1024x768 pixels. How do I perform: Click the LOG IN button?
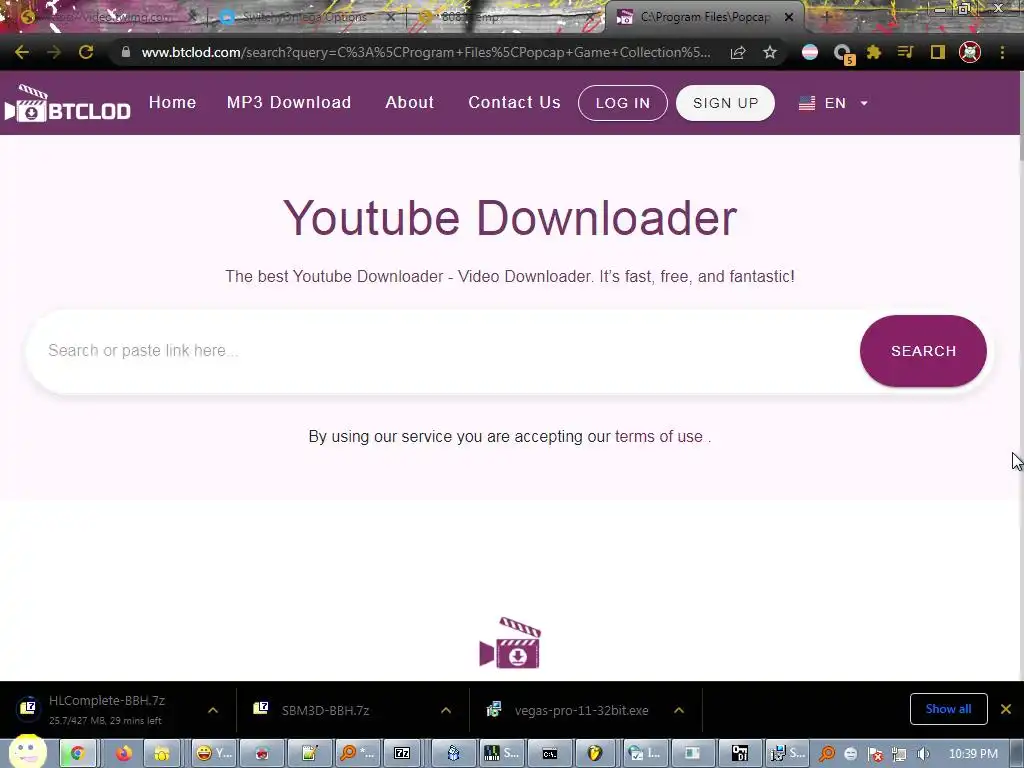pos(623,103)
